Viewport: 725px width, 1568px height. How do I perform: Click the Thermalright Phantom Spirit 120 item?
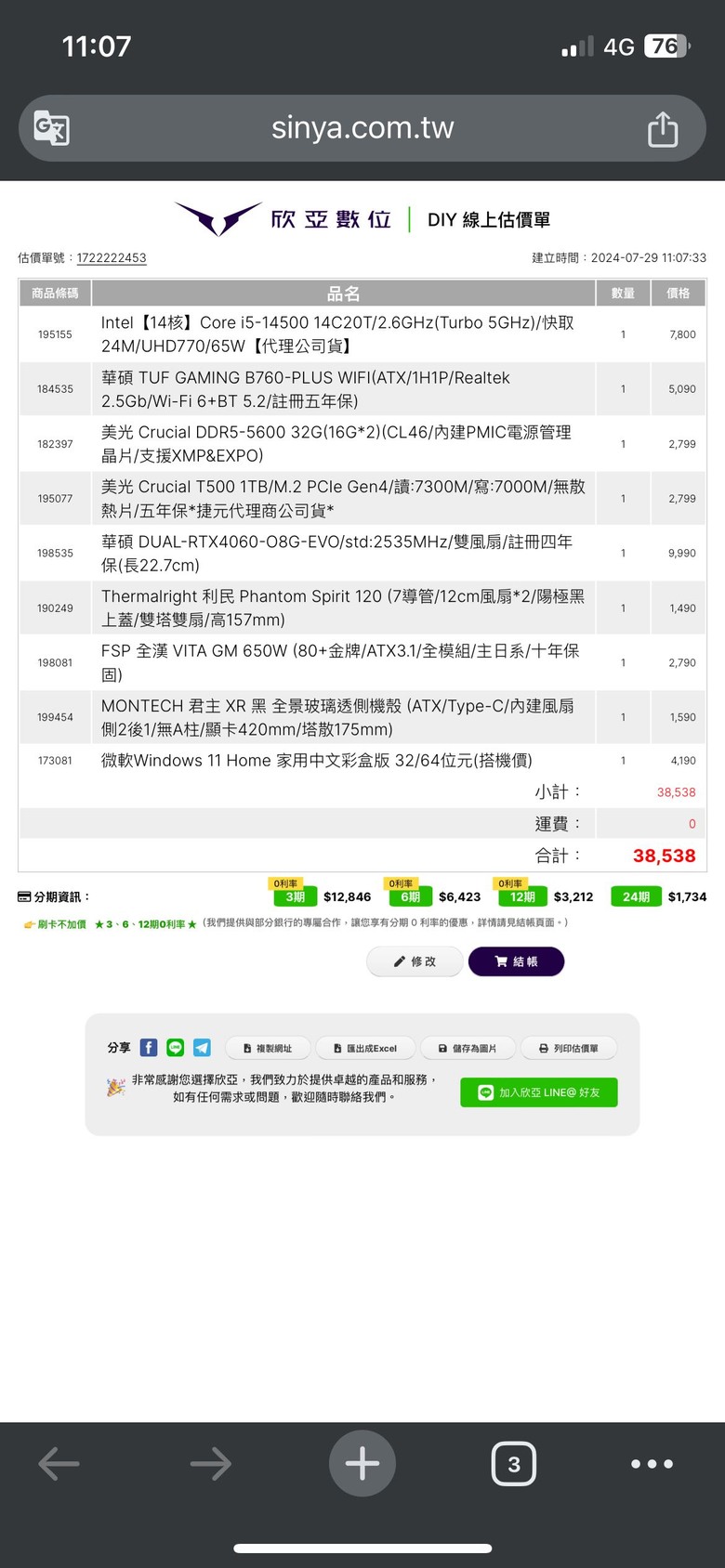(x=343, y=608)
